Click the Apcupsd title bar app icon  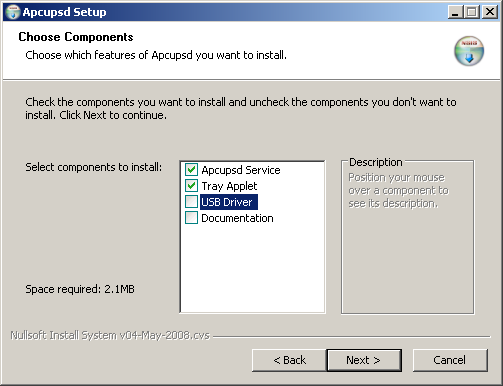point(13,12)
